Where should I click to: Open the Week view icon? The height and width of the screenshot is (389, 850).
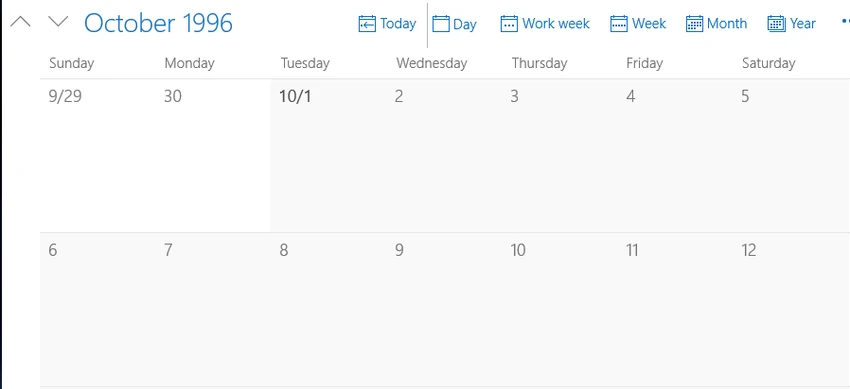click(619, 24)
